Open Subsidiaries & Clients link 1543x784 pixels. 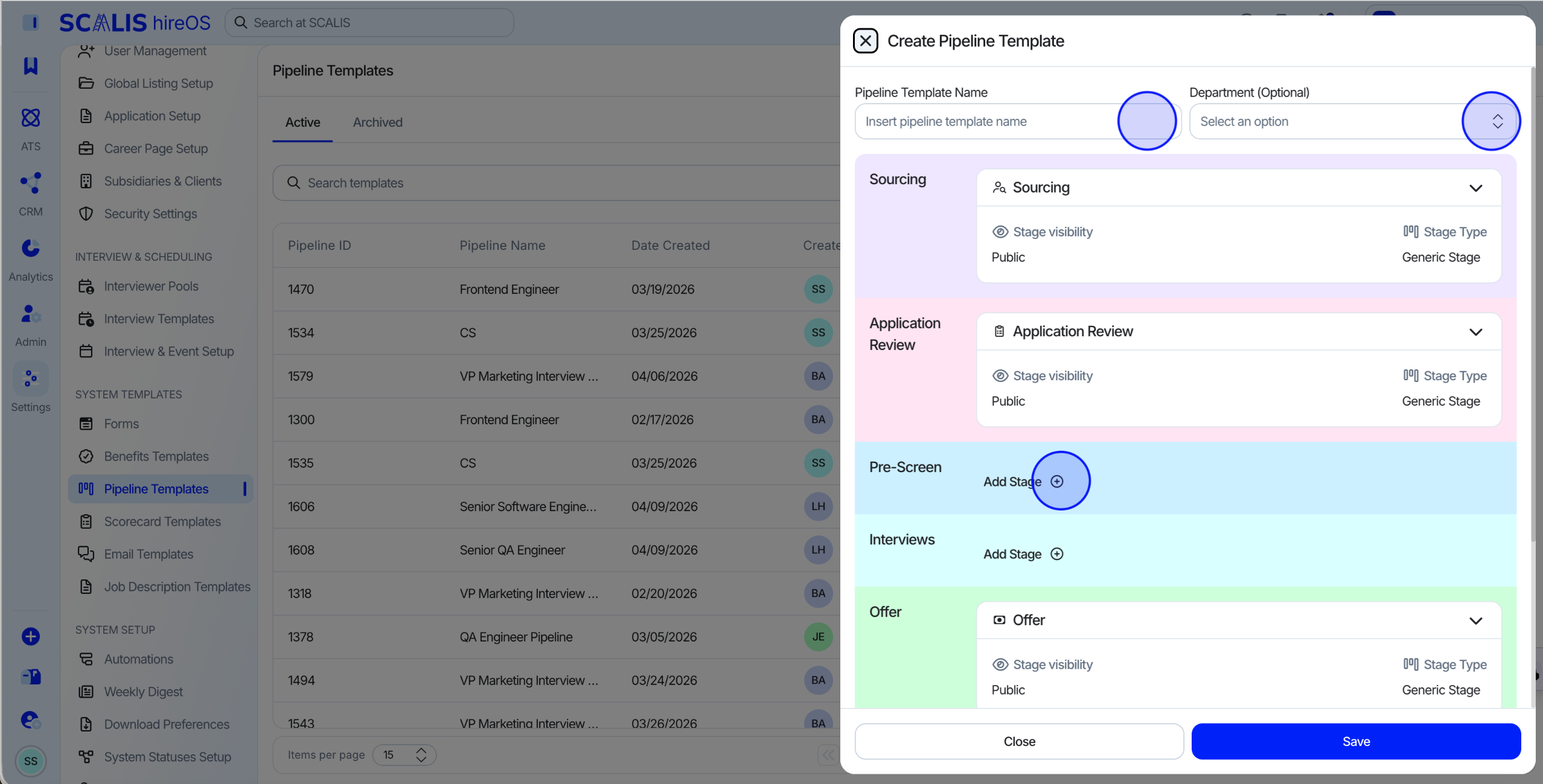click(160, 181)
